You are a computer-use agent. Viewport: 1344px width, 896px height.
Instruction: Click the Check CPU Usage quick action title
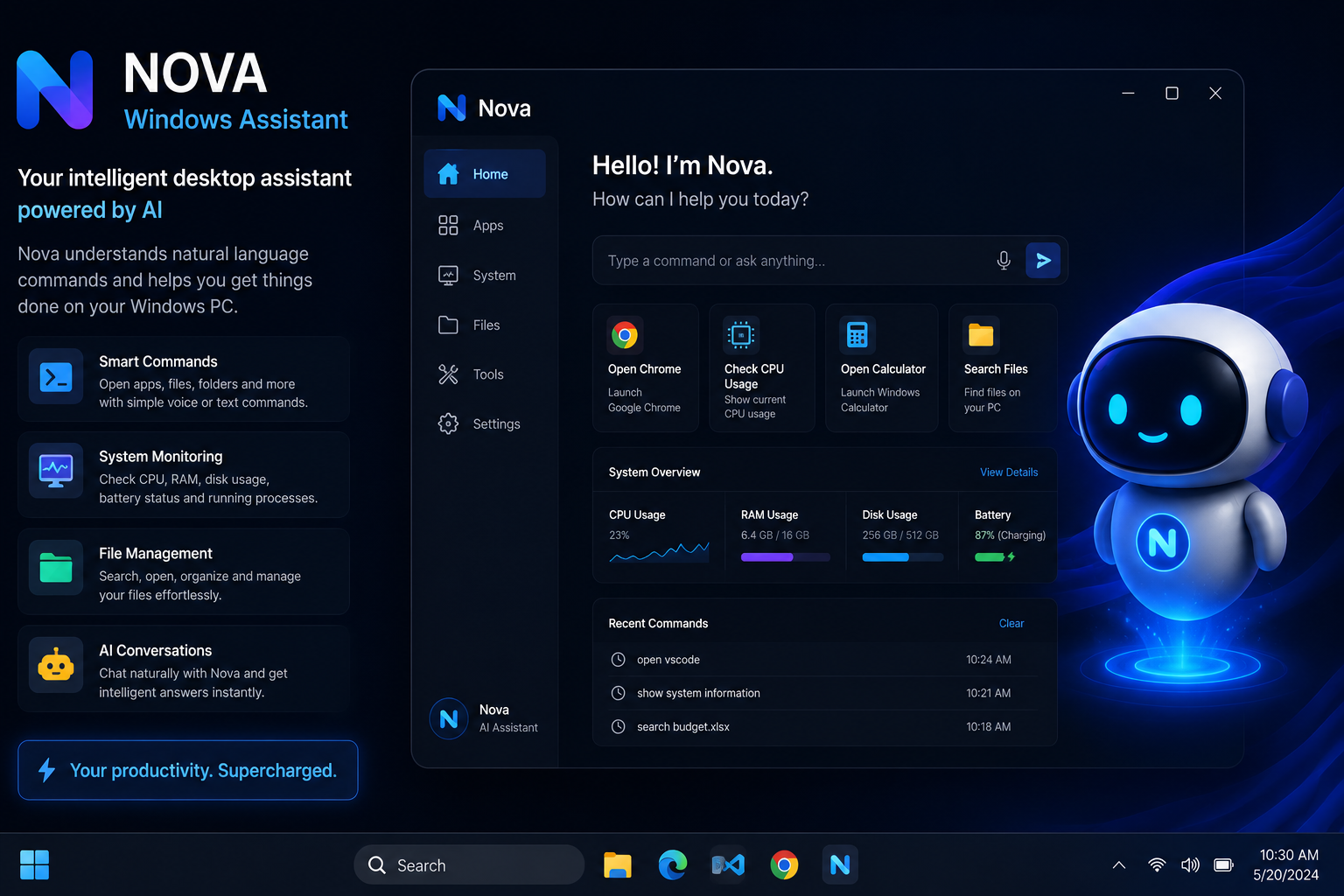click(754, 376)
